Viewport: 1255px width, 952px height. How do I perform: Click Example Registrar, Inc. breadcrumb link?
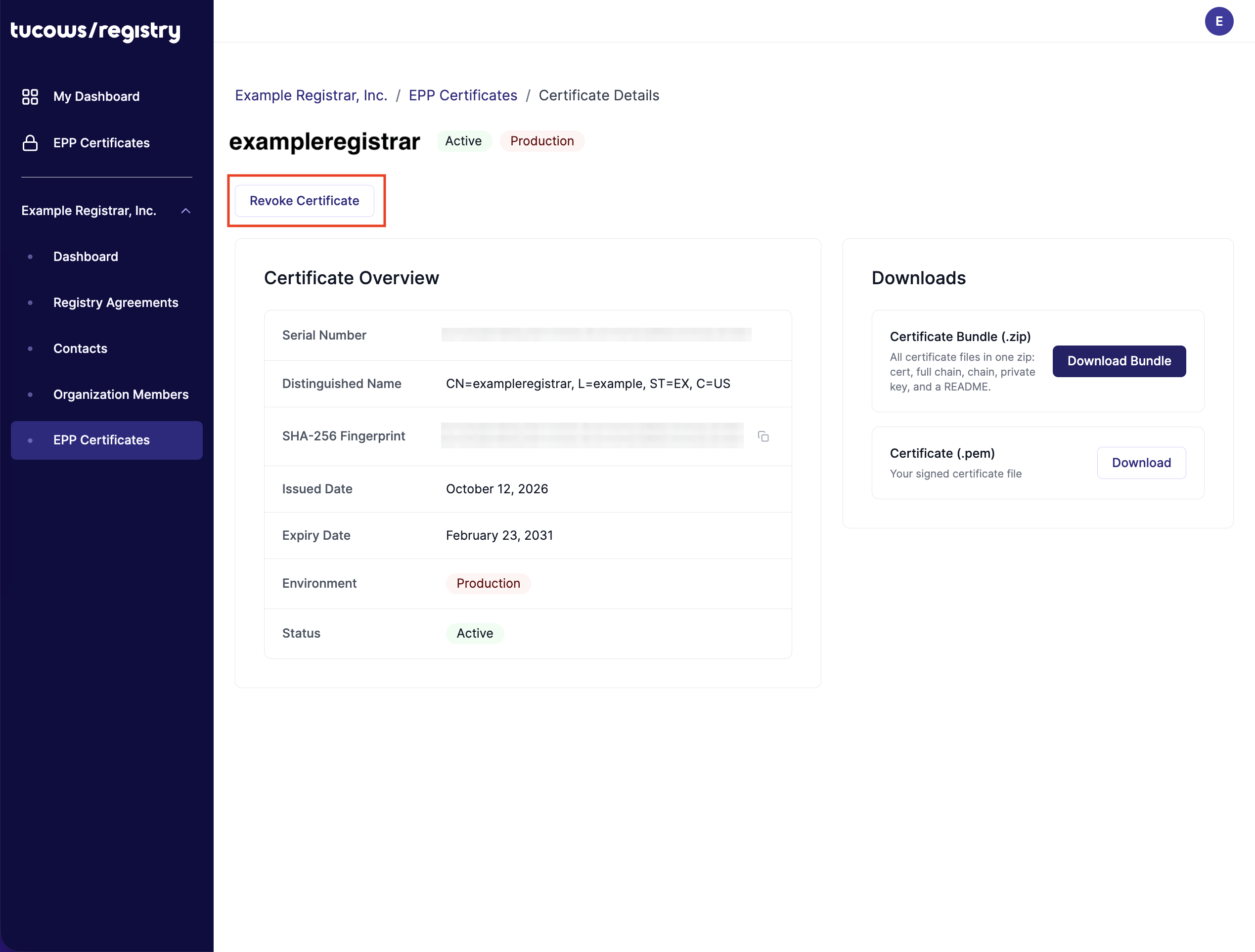tap(311, 95)
